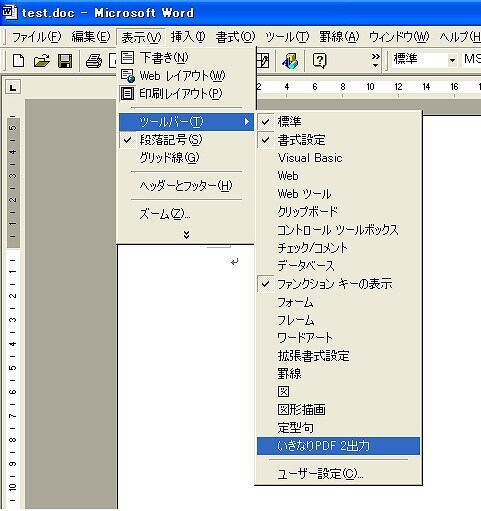Expand more toolbar buttons chevron
Screen dimensions: 481x511
click(x=376, y=61)
